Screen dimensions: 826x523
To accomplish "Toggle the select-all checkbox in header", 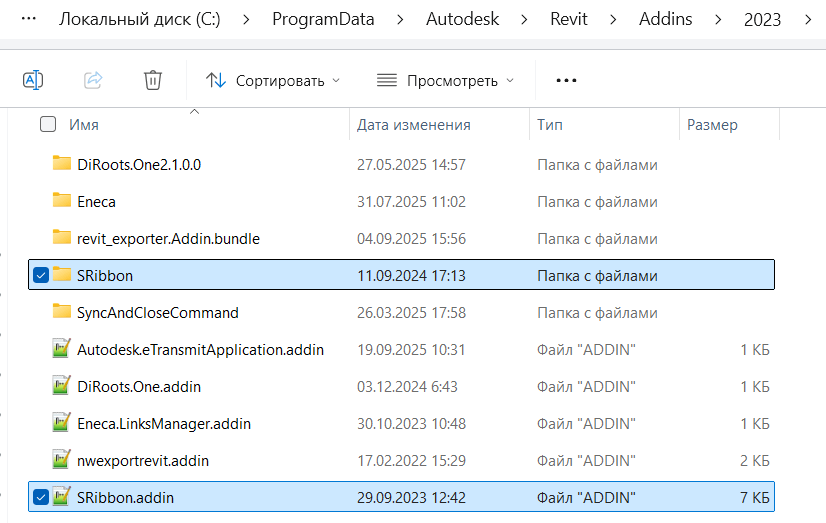I will coord(48,124).
